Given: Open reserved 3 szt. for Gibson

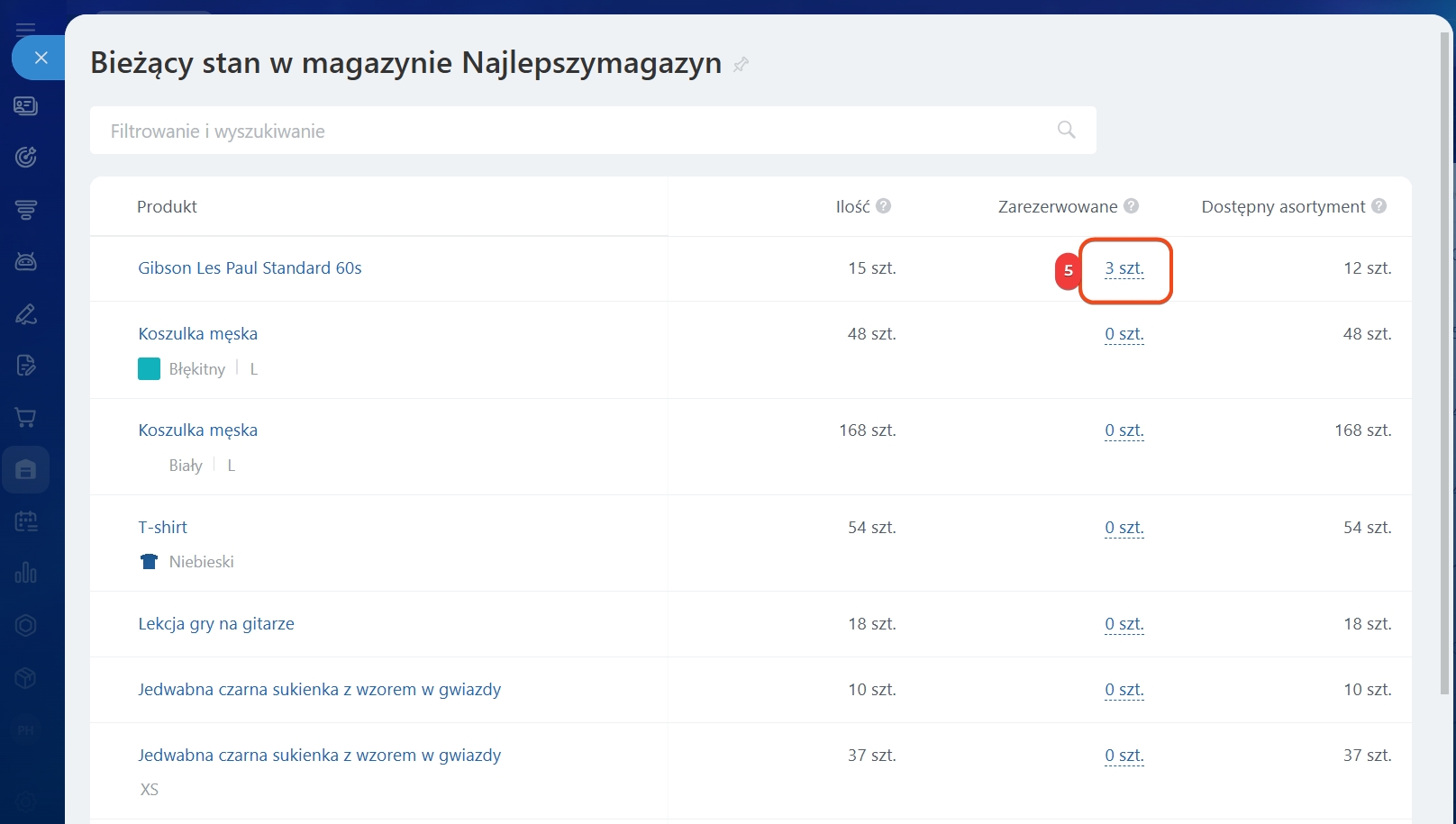Looking at the screenshot, I should [1124, 268].
